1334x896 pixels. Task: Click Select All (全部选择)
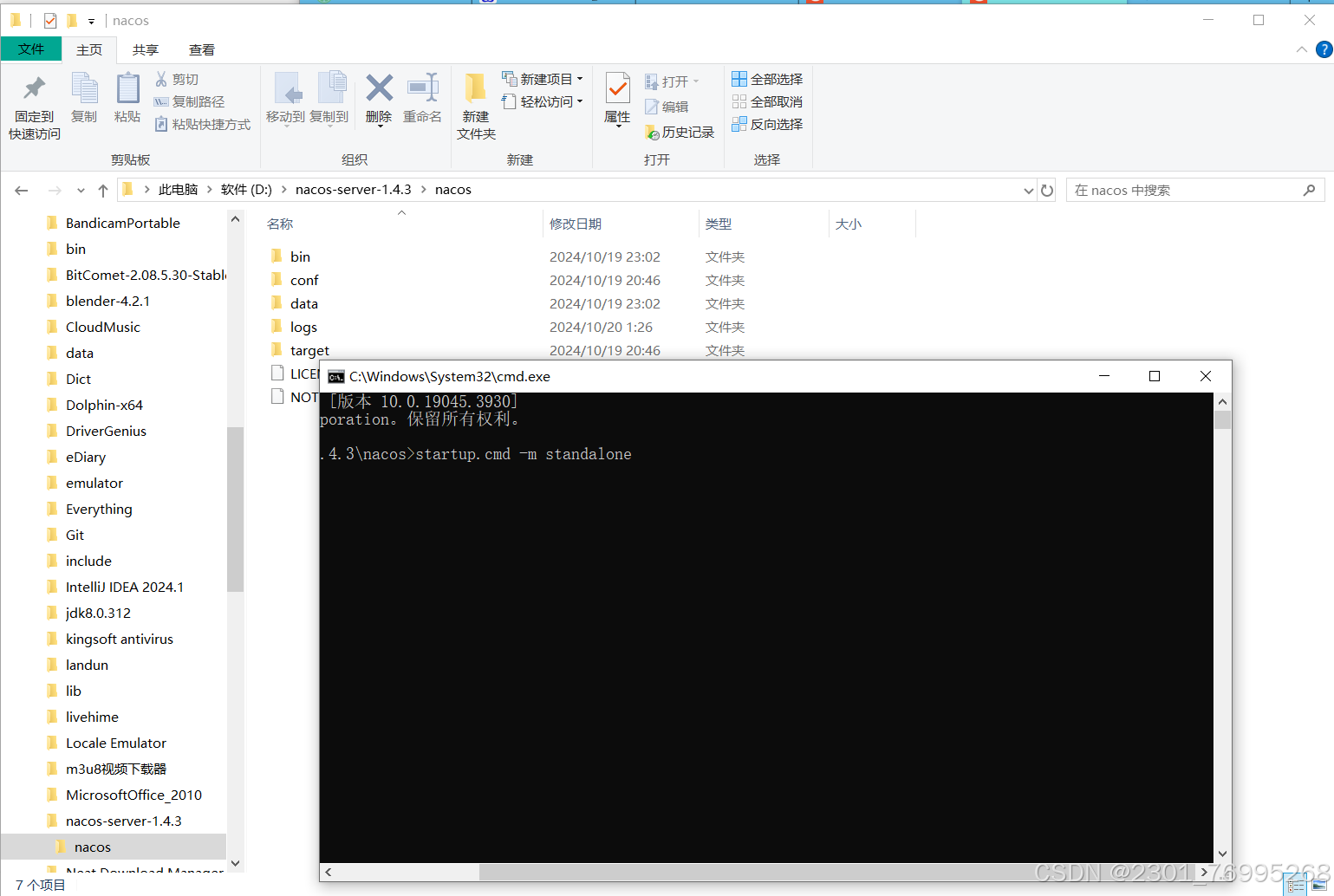coord(767,79)
